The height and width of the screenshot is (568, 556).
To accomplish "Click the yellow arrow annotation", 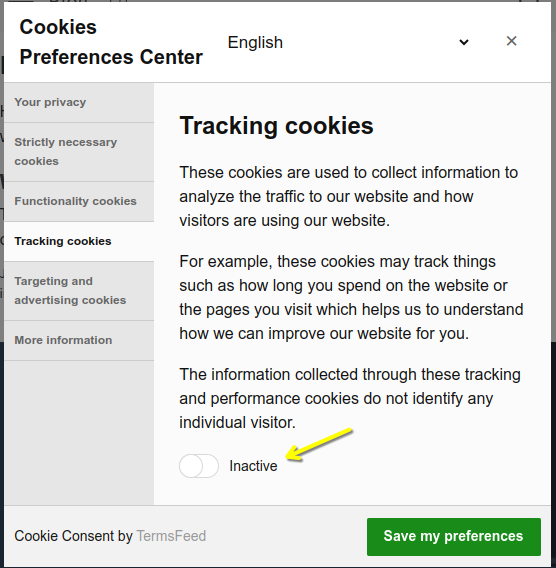I will pyautogui.click(x=319, y=444).
